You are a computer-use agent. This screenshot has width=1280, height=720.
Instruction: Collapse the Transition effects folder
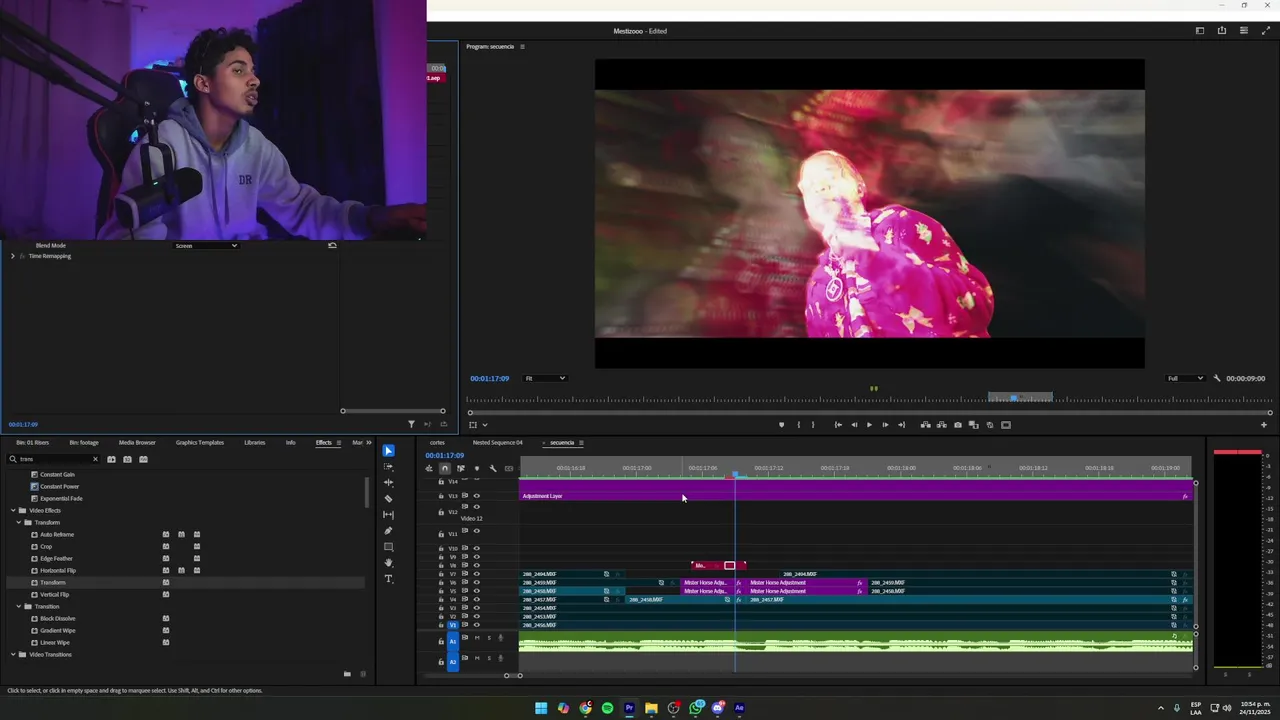click(18, 606)
